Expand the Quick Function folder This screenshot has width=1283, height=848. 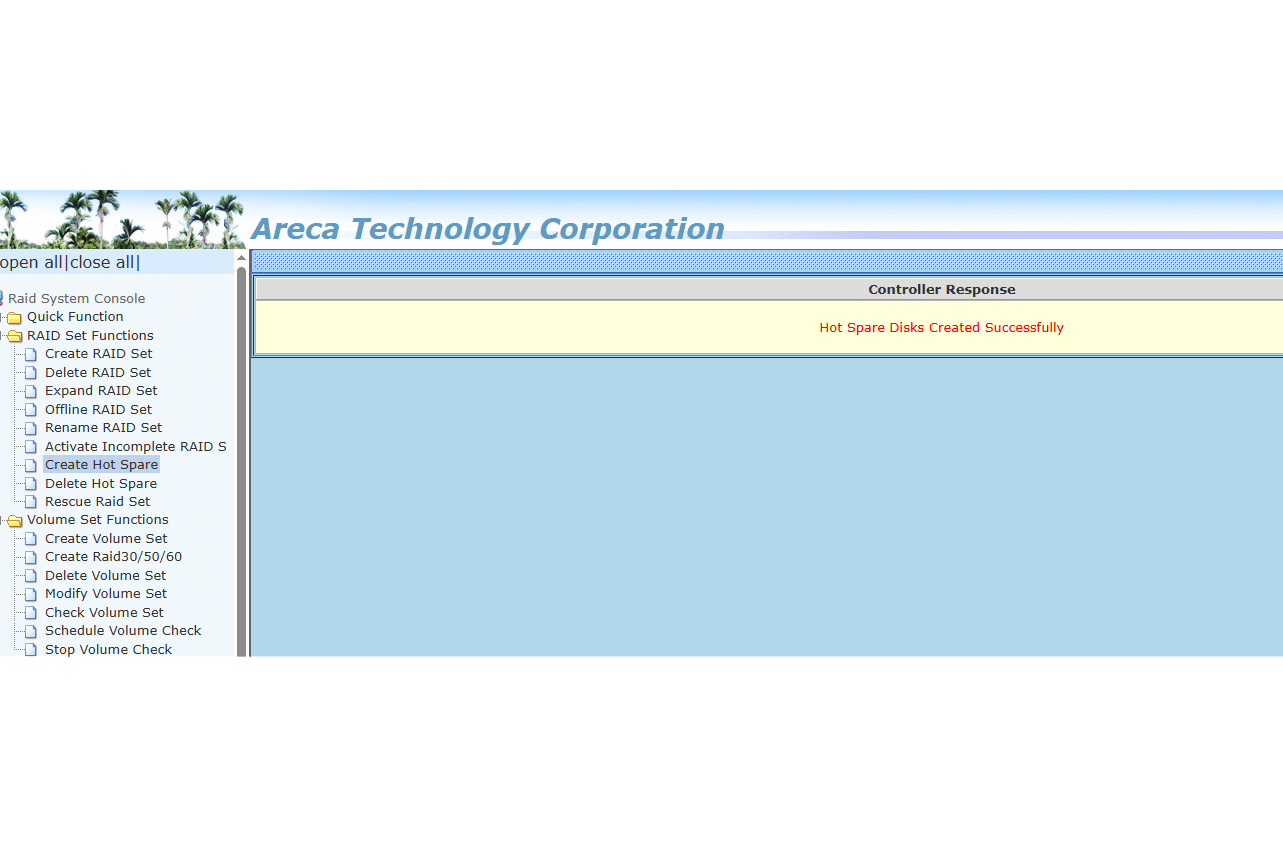pos(14,318)
